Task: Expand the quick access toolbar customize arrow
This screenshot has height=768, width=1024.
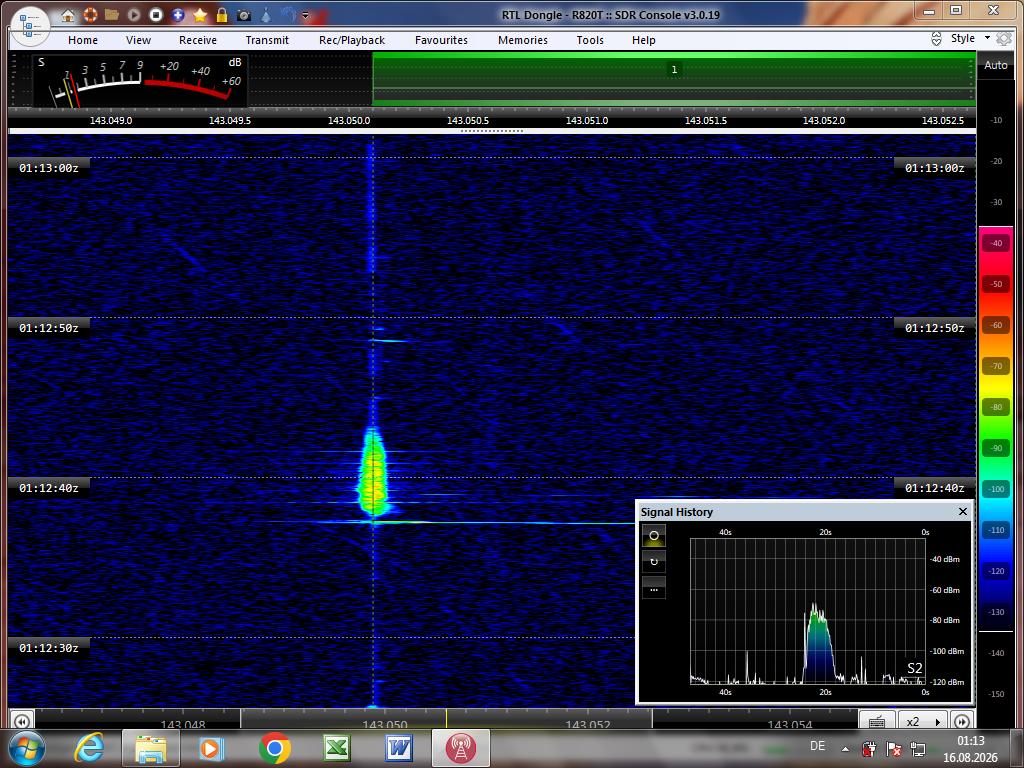Action: click(x=305, y=15)
